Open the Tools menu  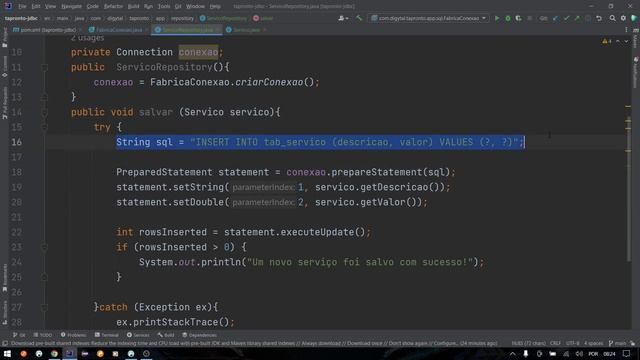pyautogui.click(x=164, y=7)
